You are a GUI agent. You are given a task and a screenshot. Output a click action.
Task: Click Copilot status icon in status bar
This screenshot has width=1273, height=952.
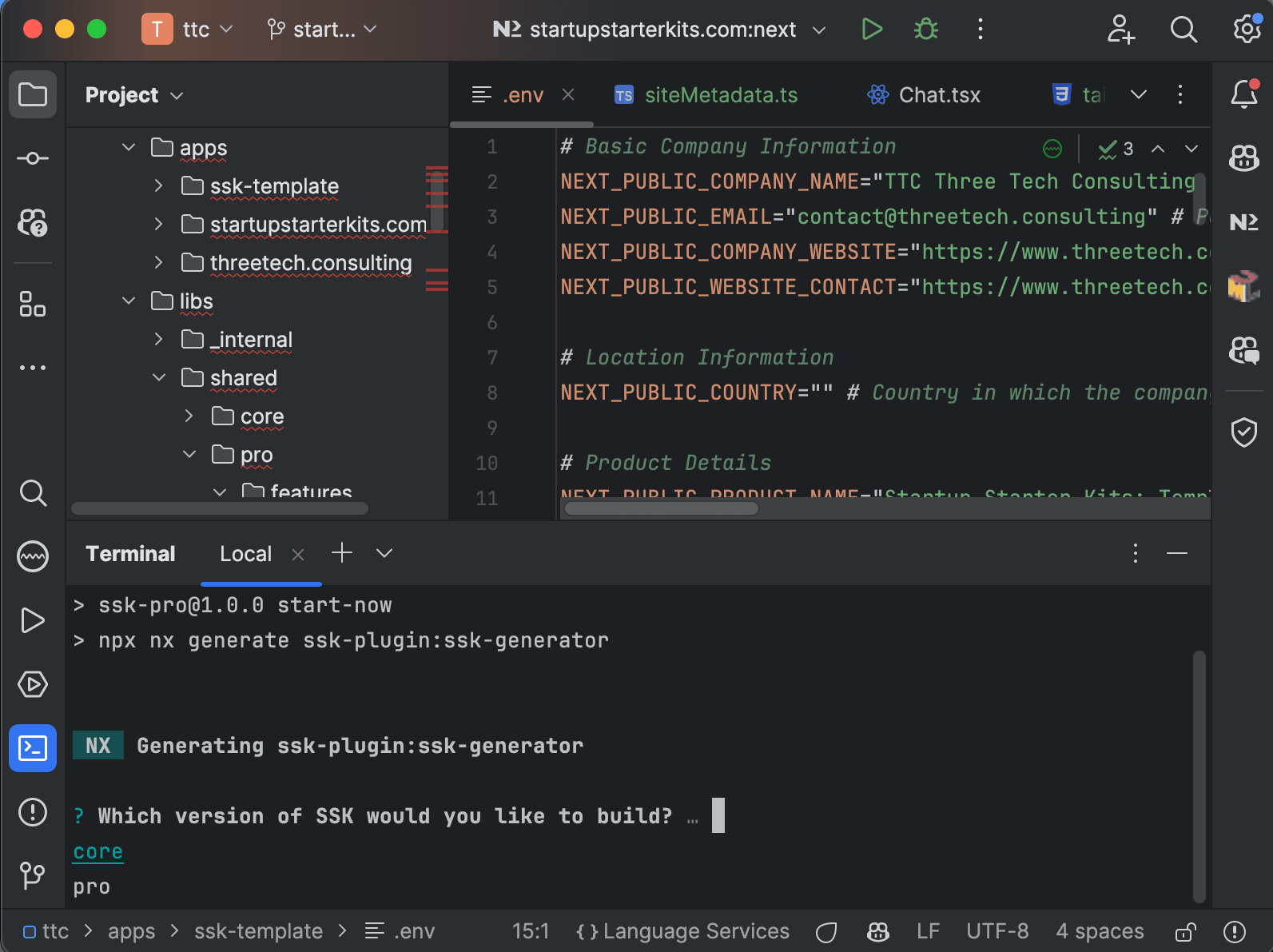[x=878, y=931]
